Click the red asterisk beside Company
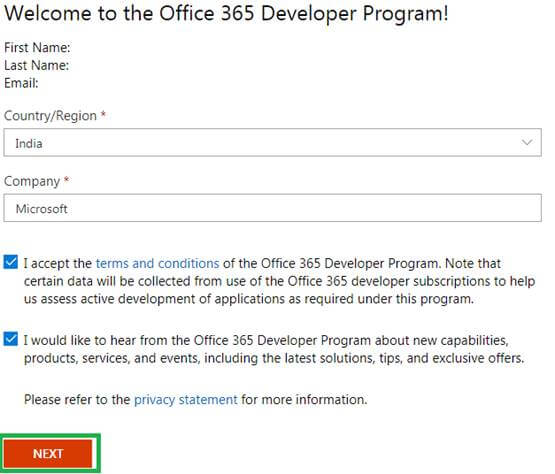Screen dimensions: 555x474 pos(66,179)
